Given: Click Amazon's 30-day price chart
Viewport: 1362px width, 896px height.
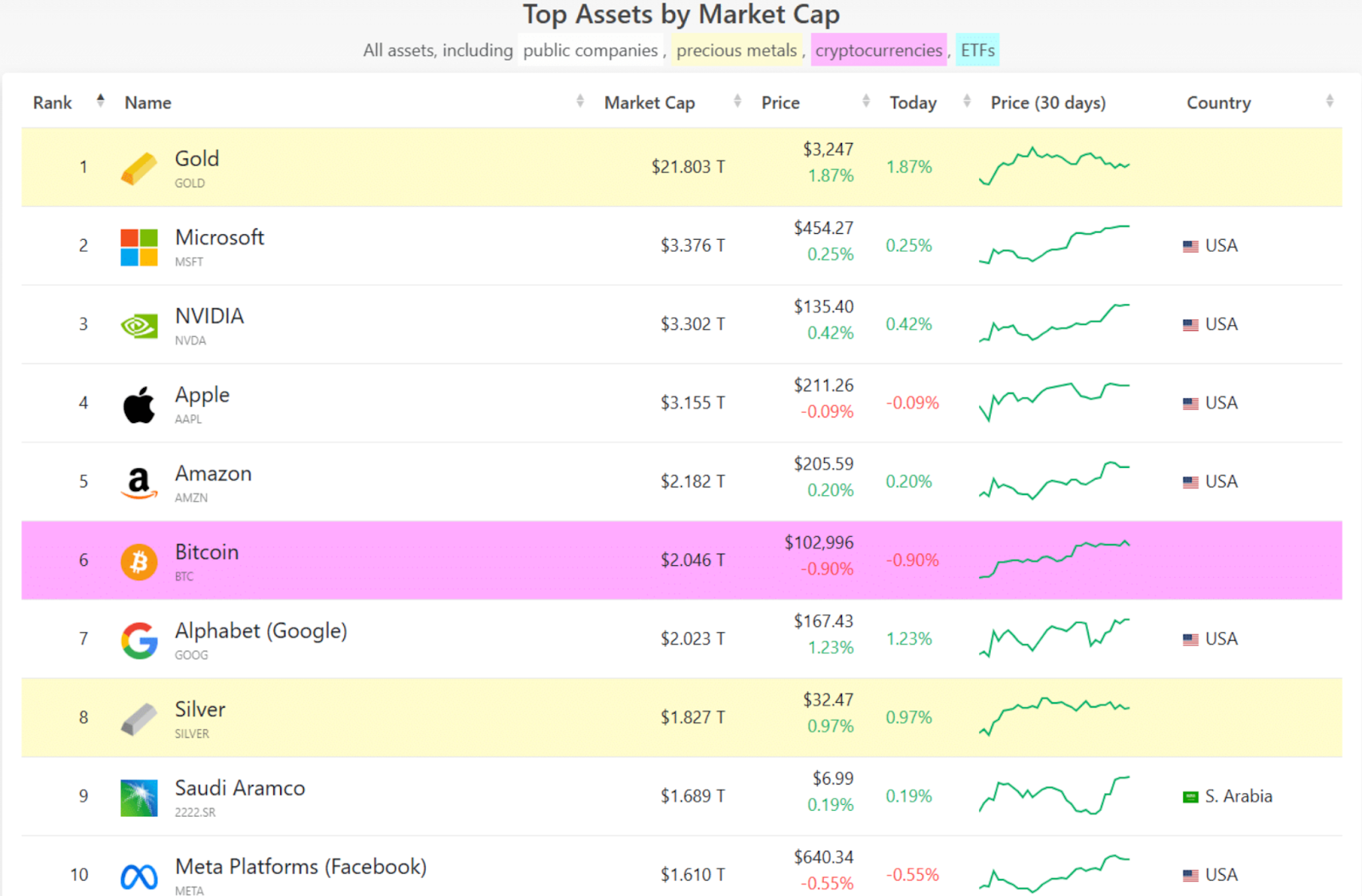Looking at the screenshot, I should (x=1054, y=480).
